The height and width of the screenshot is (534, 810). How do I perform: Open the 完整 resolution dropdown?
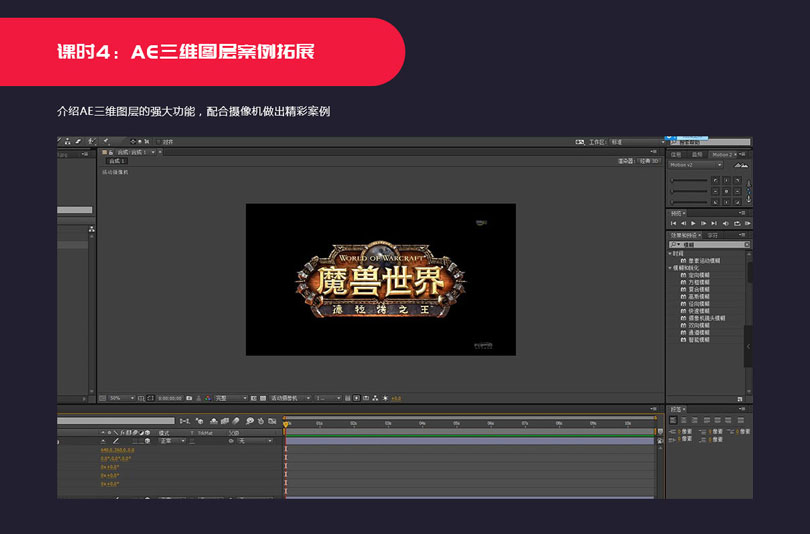(x=231, y=398)
